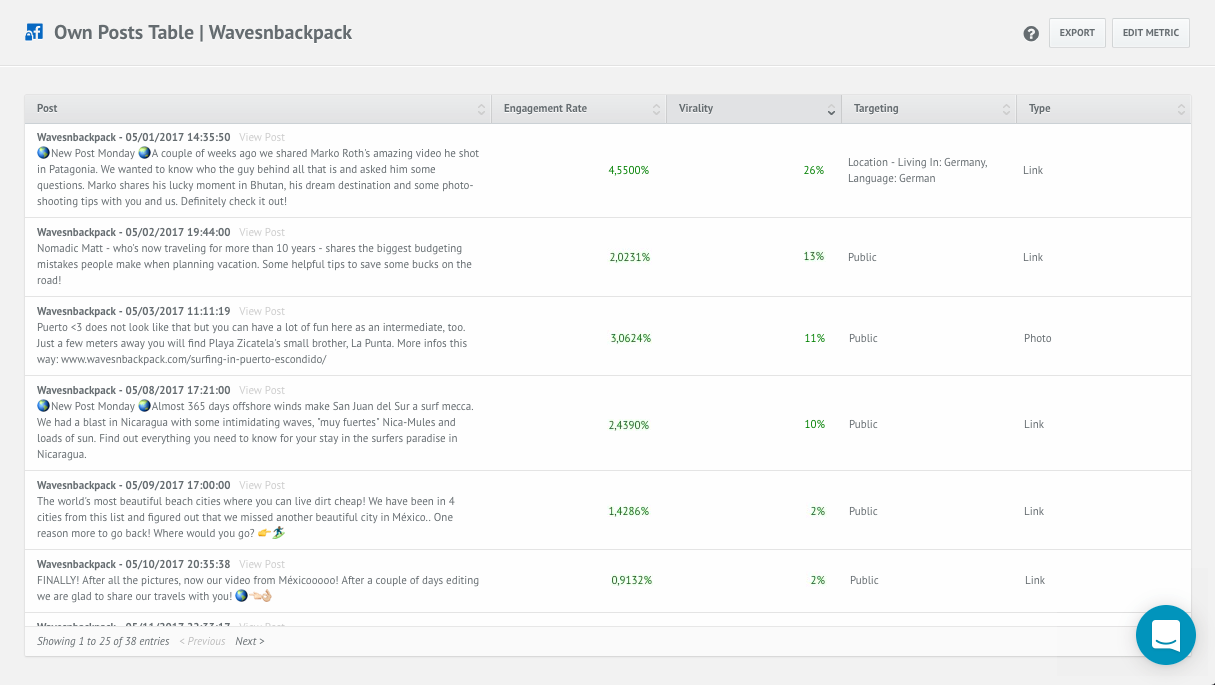Select the 2,0231% engagement rate cell
This screenshot has height=685, width=1215.
(630, 257)
